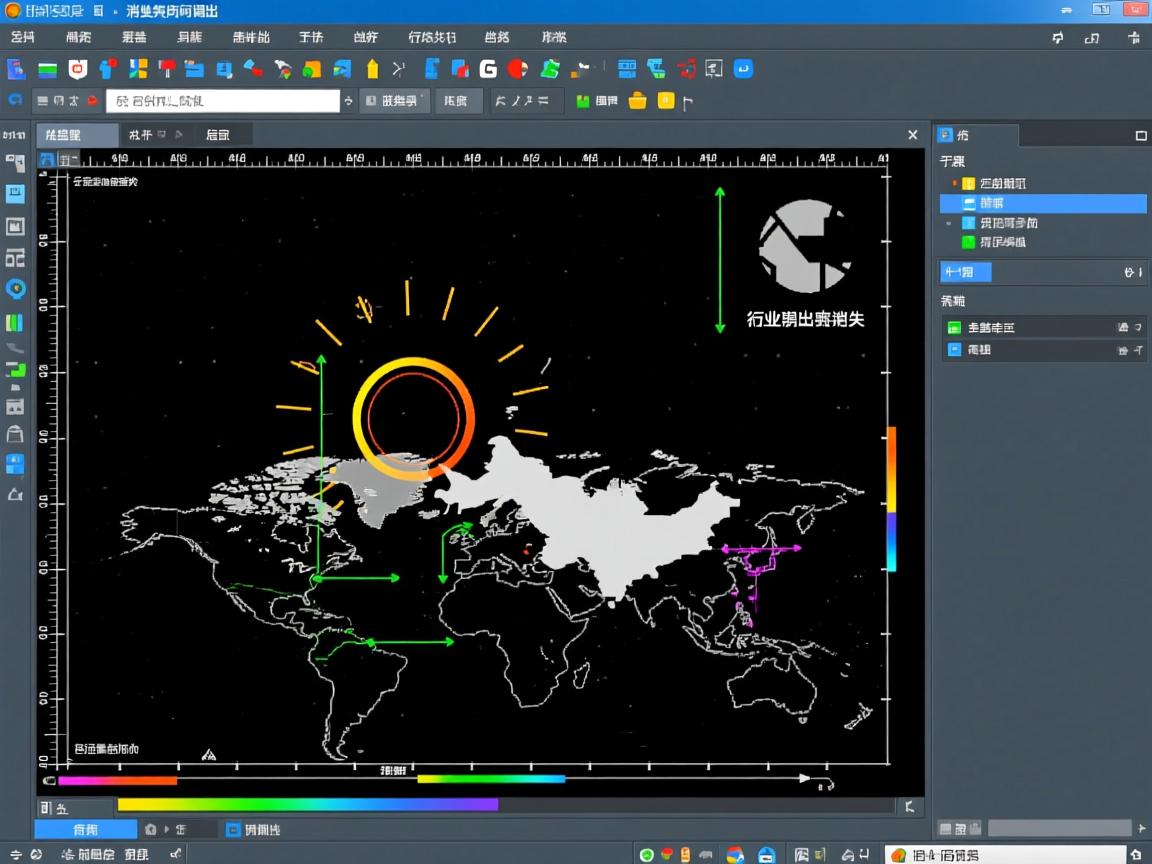Image resolution: width=1152 pixels, height=864 pixels.
Task: Click the white letter G icon in toolbar
Action: (488, 69)
